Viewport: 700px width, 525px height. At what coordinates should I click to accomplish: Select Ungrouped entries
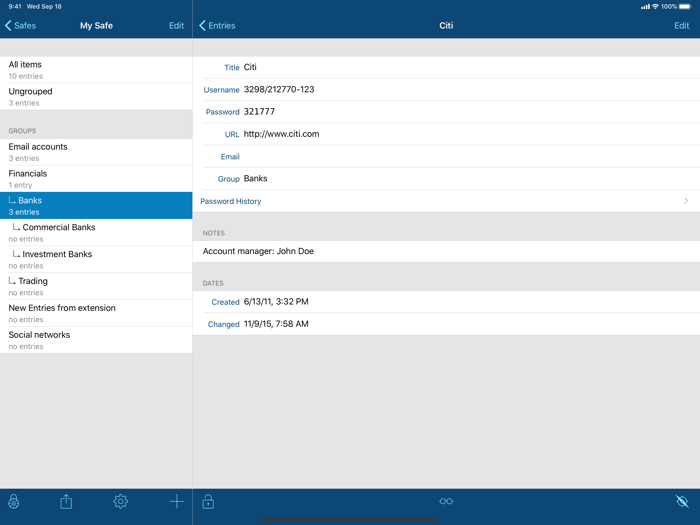(96, 96)
